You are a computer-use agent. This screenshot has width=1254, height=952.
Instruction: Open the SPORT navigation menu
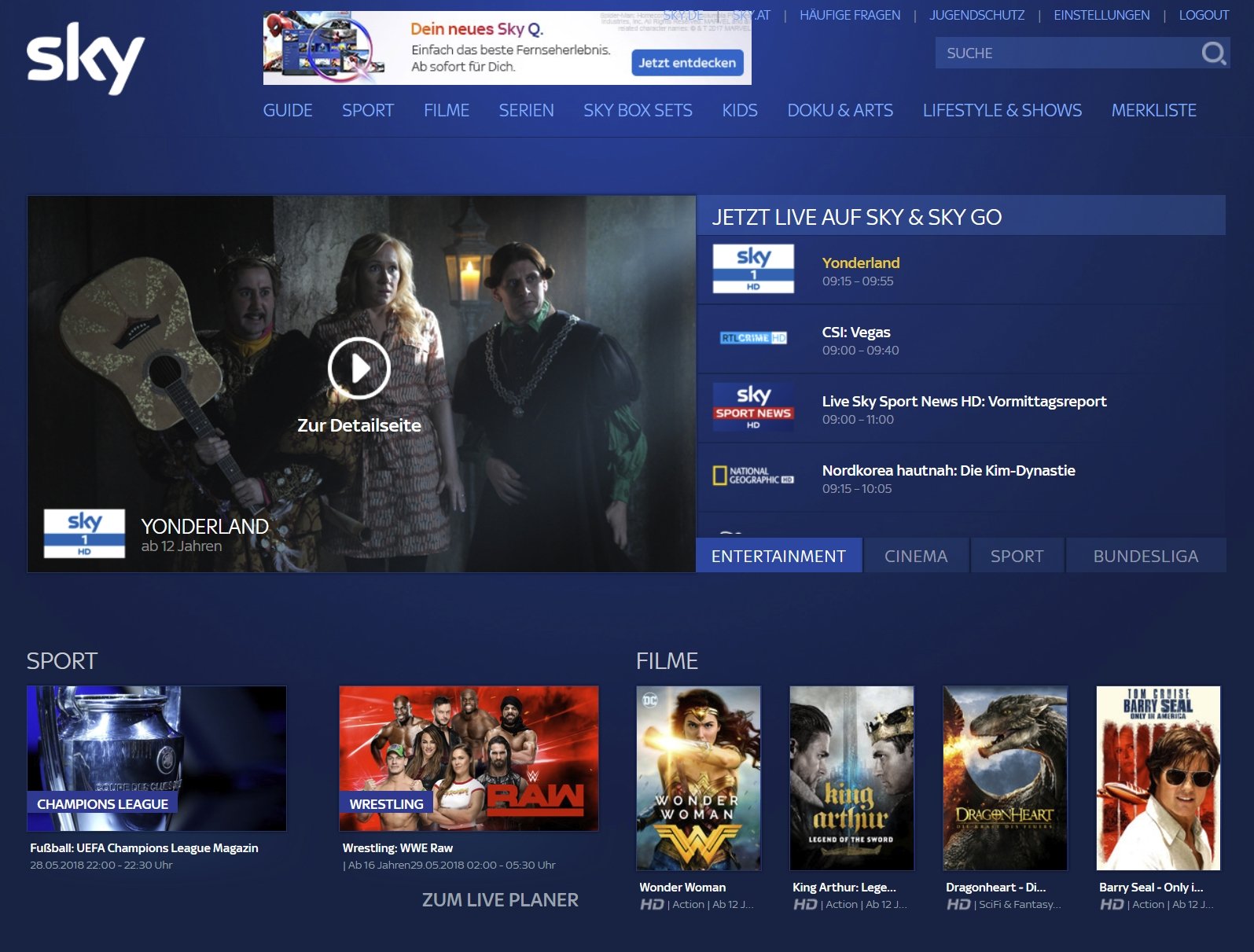pyautogui.click(x=368, y=111)
